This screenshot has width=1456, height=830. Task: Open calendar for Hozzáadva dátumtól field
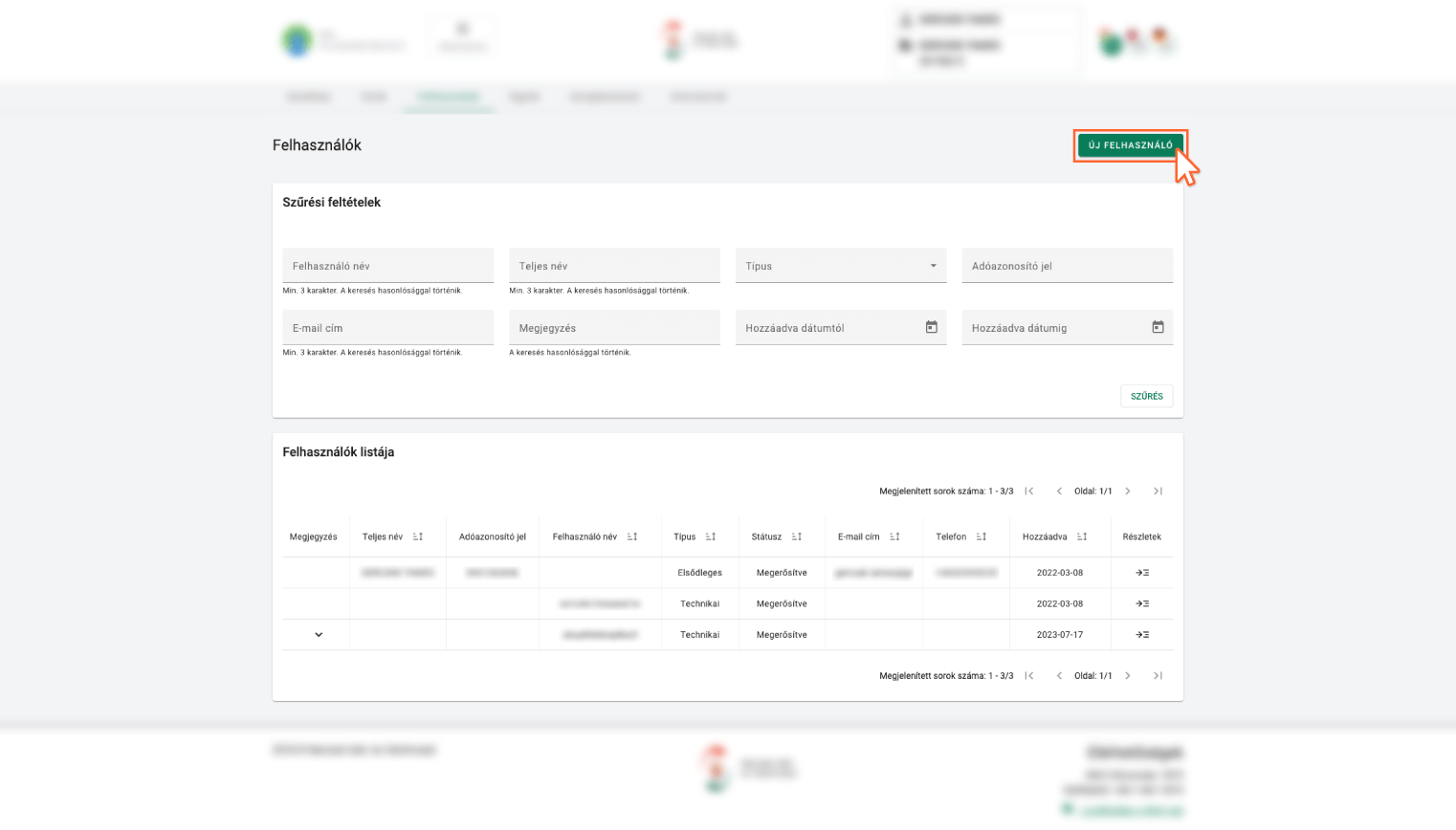931,328
